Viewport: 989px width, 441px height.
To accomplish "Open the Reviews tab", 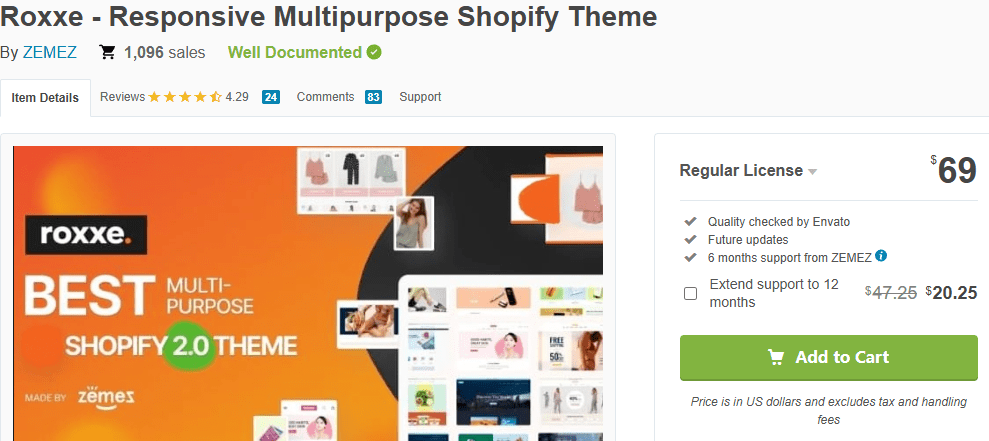I will [122, 97].
